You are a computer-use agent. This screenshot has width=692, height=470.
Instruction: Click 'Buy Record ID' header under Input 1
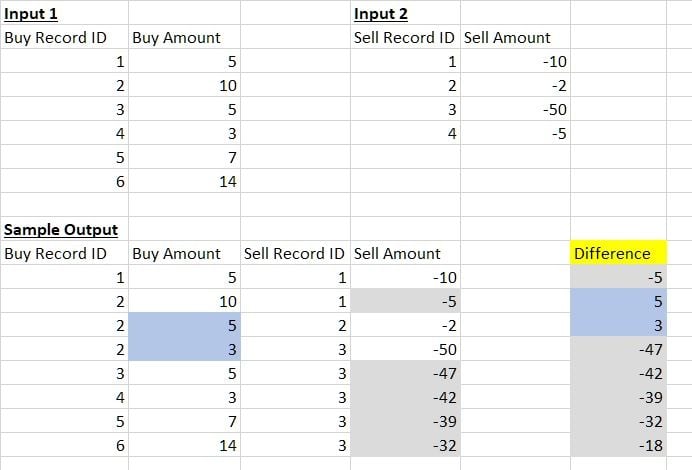pos(64,37)
